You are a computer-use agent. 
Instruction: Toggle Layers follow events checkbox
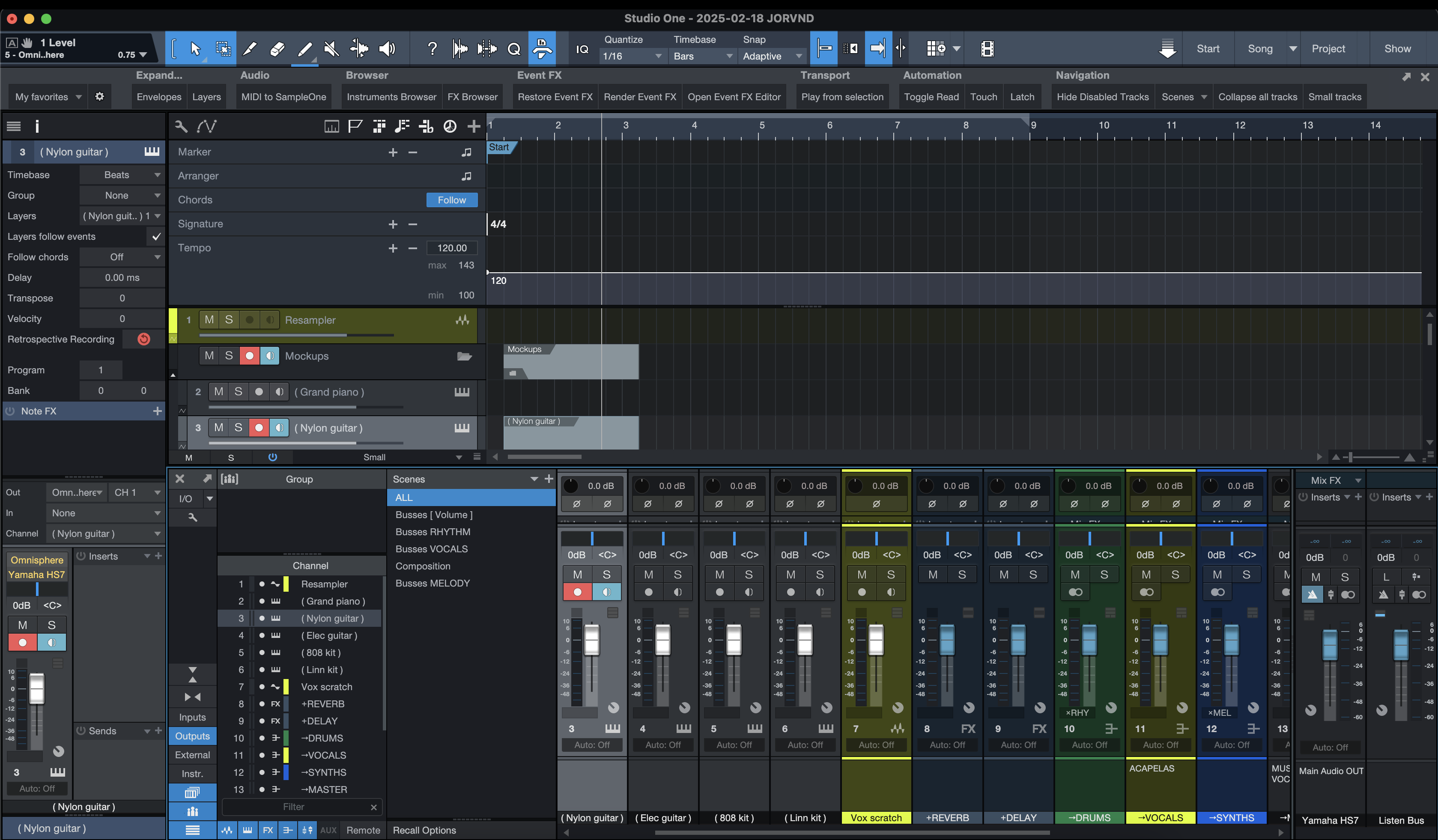(x=156, y=236)
